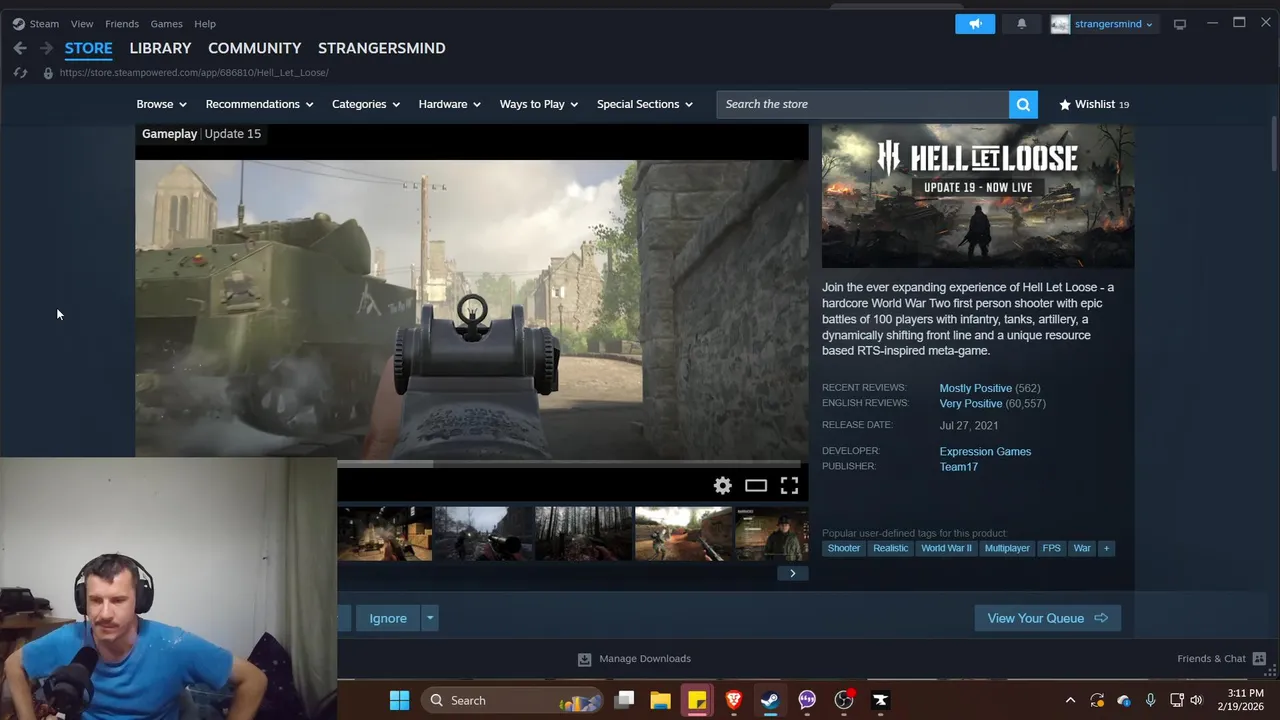1280x720 pixels.
Task: Open the Games menu
Action: point(166,24)
